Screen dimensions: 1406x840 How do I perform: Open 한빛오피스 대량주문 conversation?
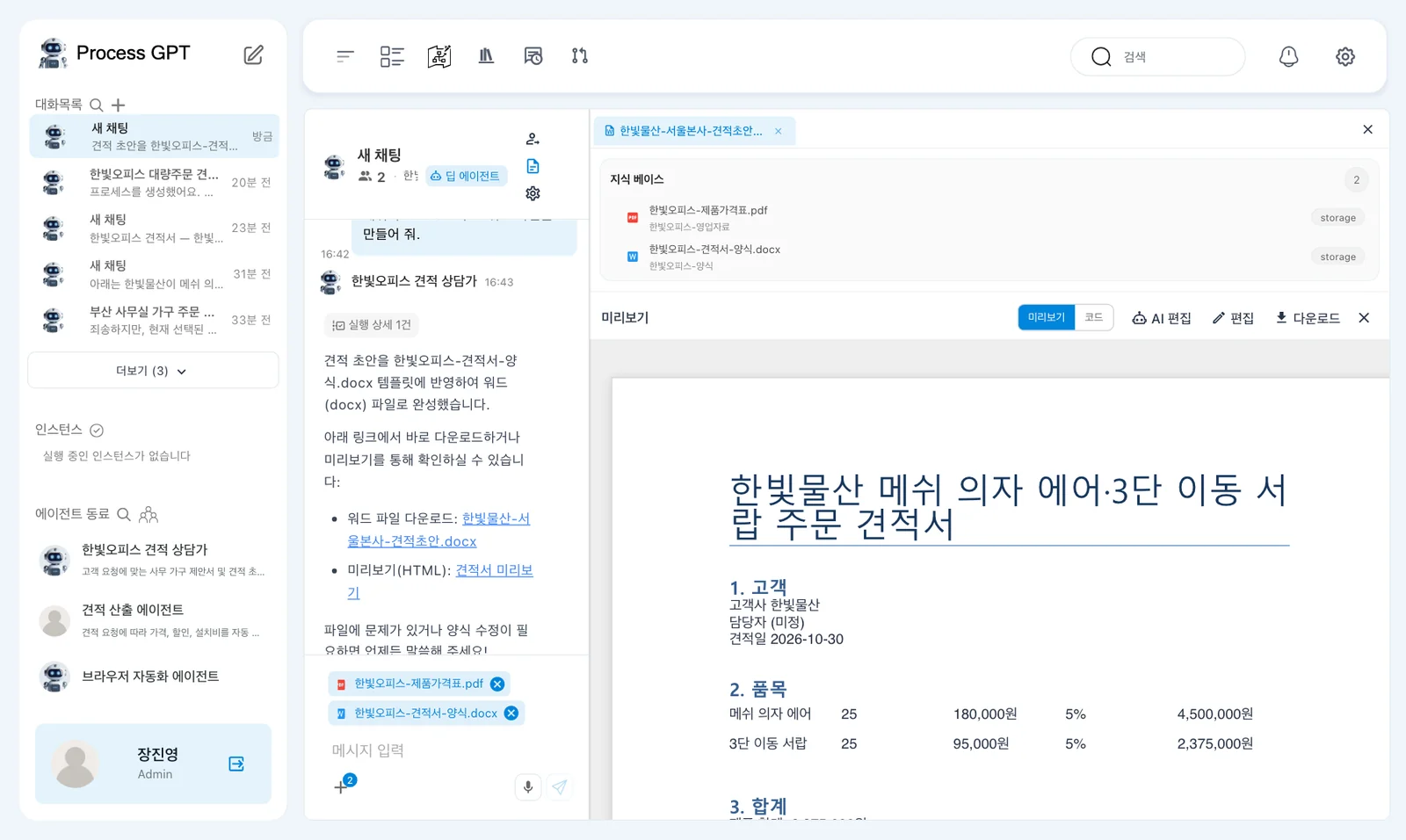[x=155, y=183]
